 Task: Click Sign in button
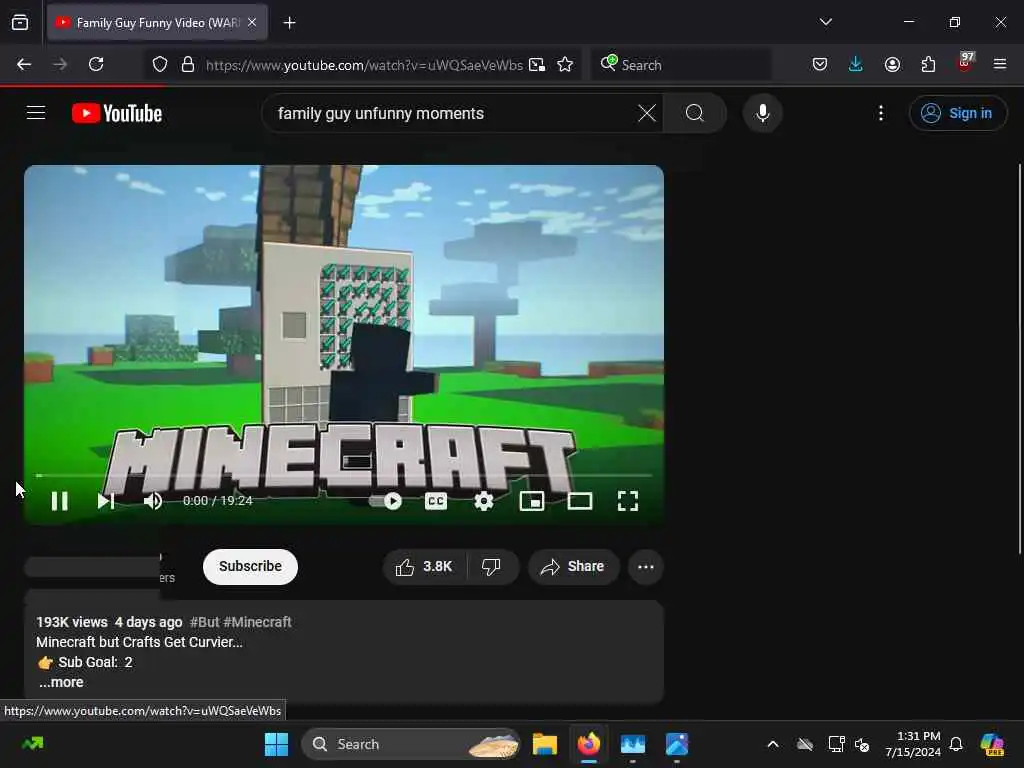coord(957,113)
